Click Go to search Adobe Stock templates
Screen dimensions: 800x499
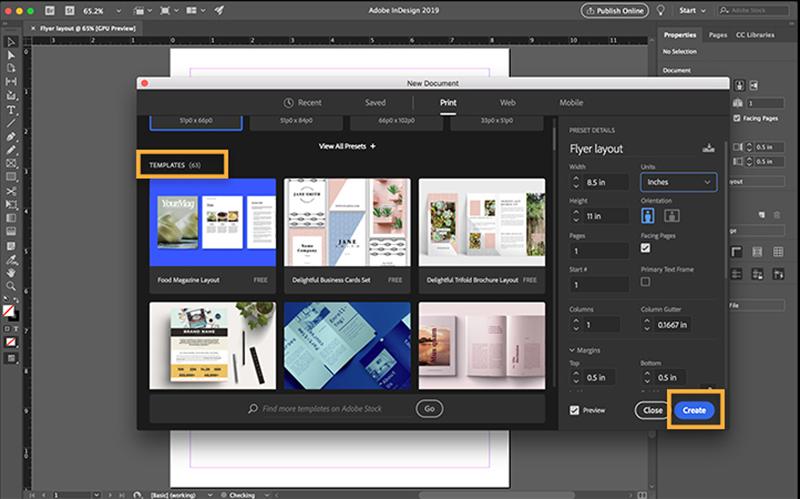coord(430,409)
